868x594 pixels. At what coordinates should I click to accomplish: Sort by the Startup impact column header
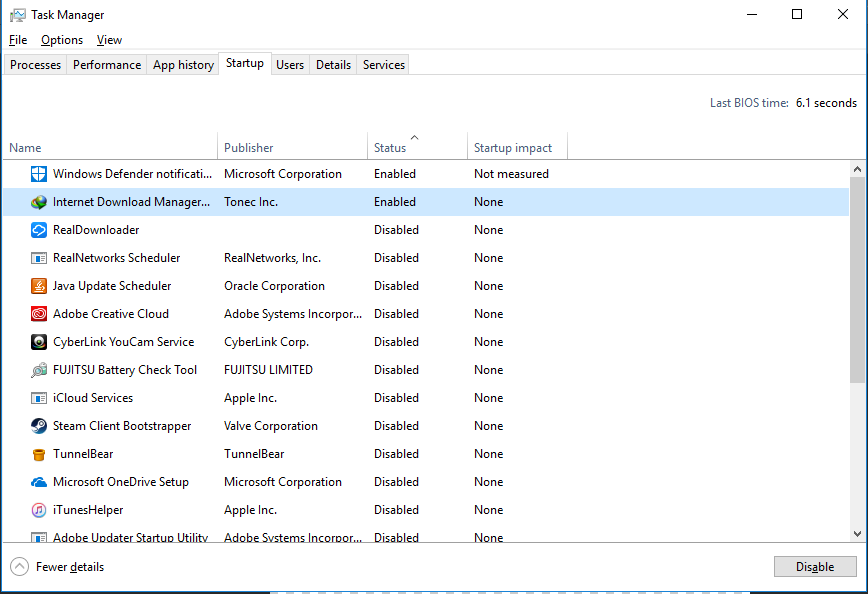click(x=518, y=147)
